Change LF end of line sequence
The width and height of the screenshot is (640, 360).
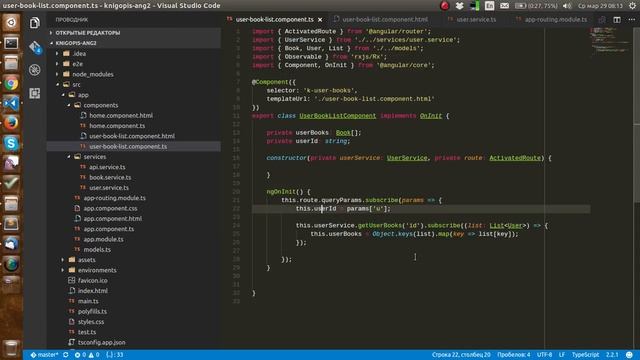point(562,355)
